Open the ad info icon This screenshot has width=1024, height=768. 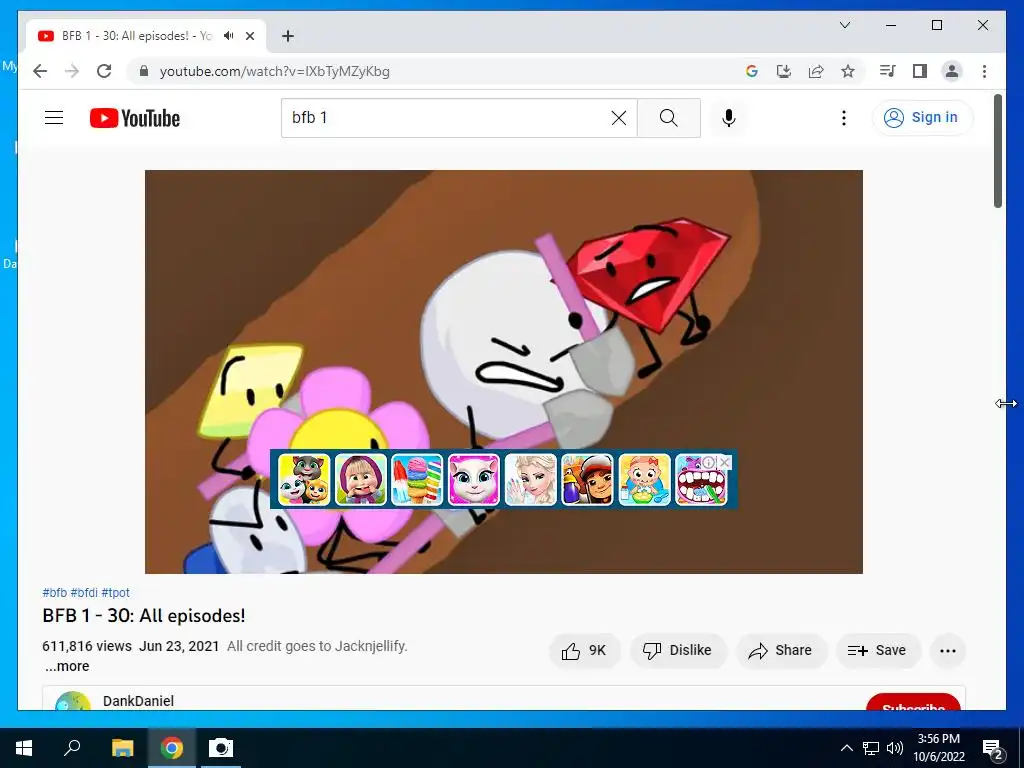click(x=709, y=462)
